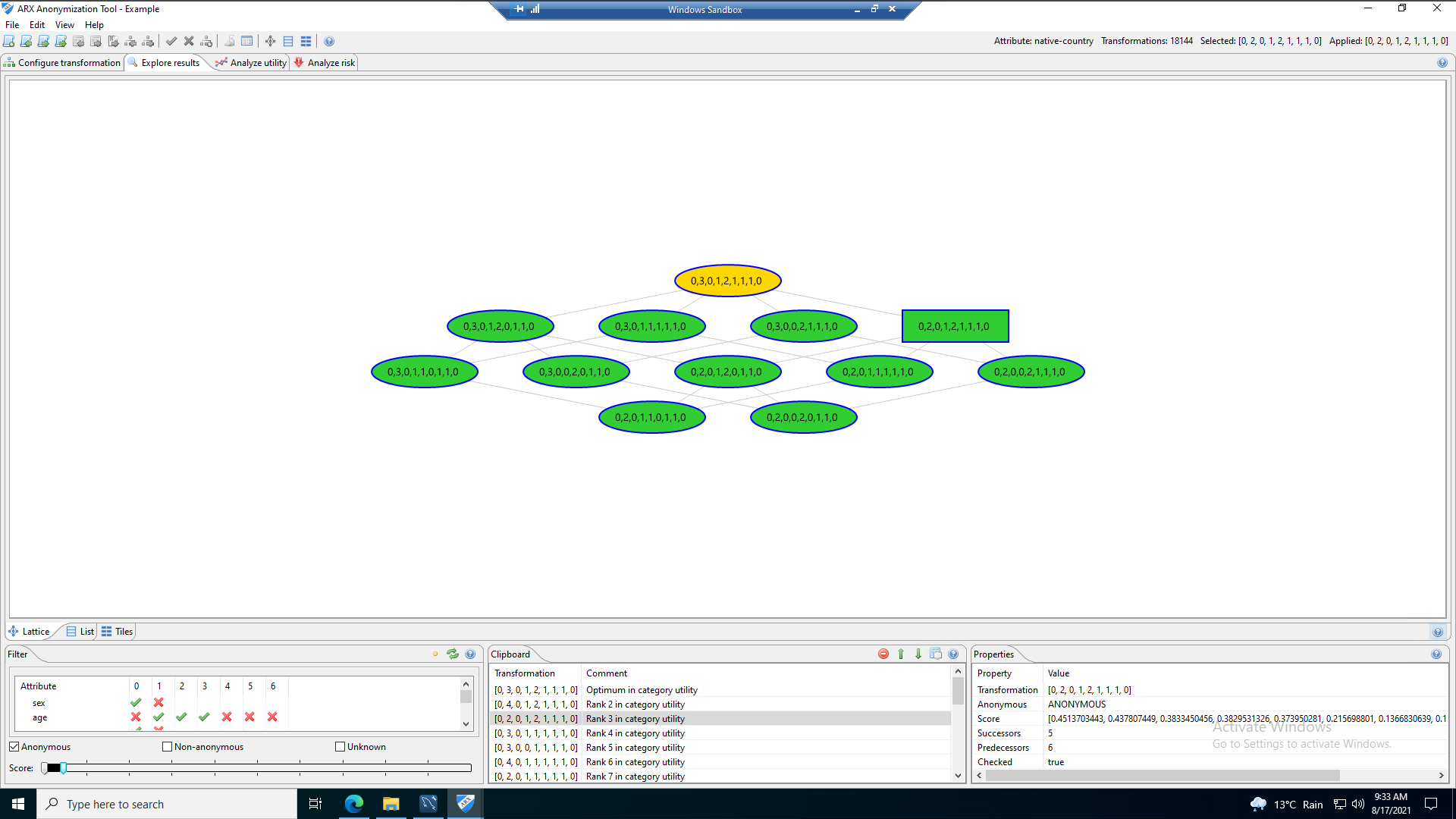Click the blue upper handle of Score slider

click(64, 768)
